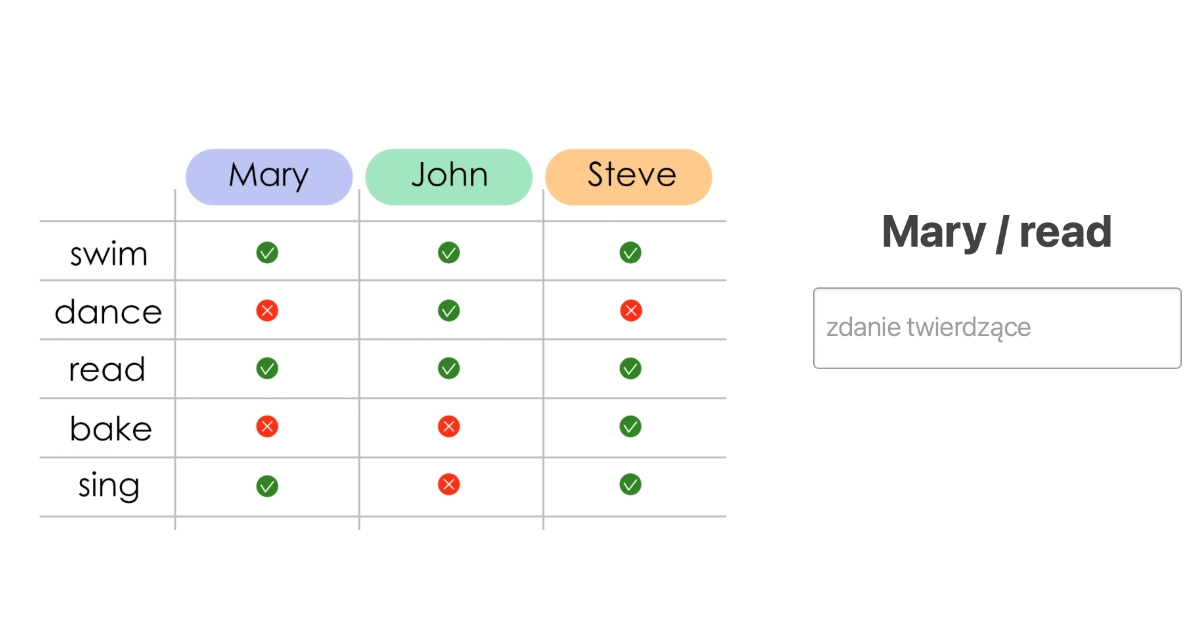Click the red cross for Mary bake
This screenshot has height=630, width=1200.
267,427
